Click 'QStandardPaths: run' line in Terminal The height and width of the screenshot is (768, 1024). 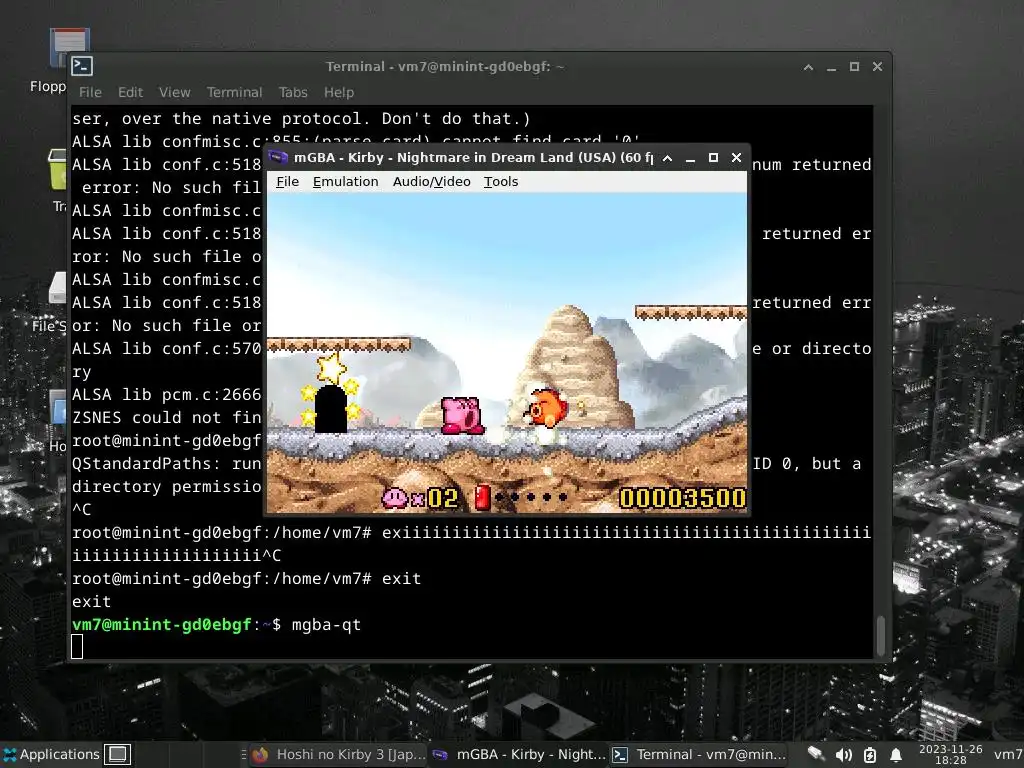(x=167, y=464)
